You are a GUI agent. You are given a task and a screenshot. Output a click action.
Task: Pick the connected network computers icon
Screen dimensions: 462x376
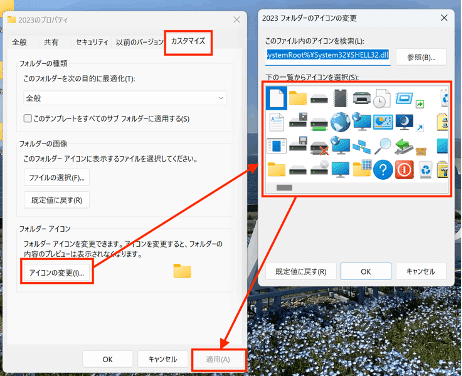362,146
